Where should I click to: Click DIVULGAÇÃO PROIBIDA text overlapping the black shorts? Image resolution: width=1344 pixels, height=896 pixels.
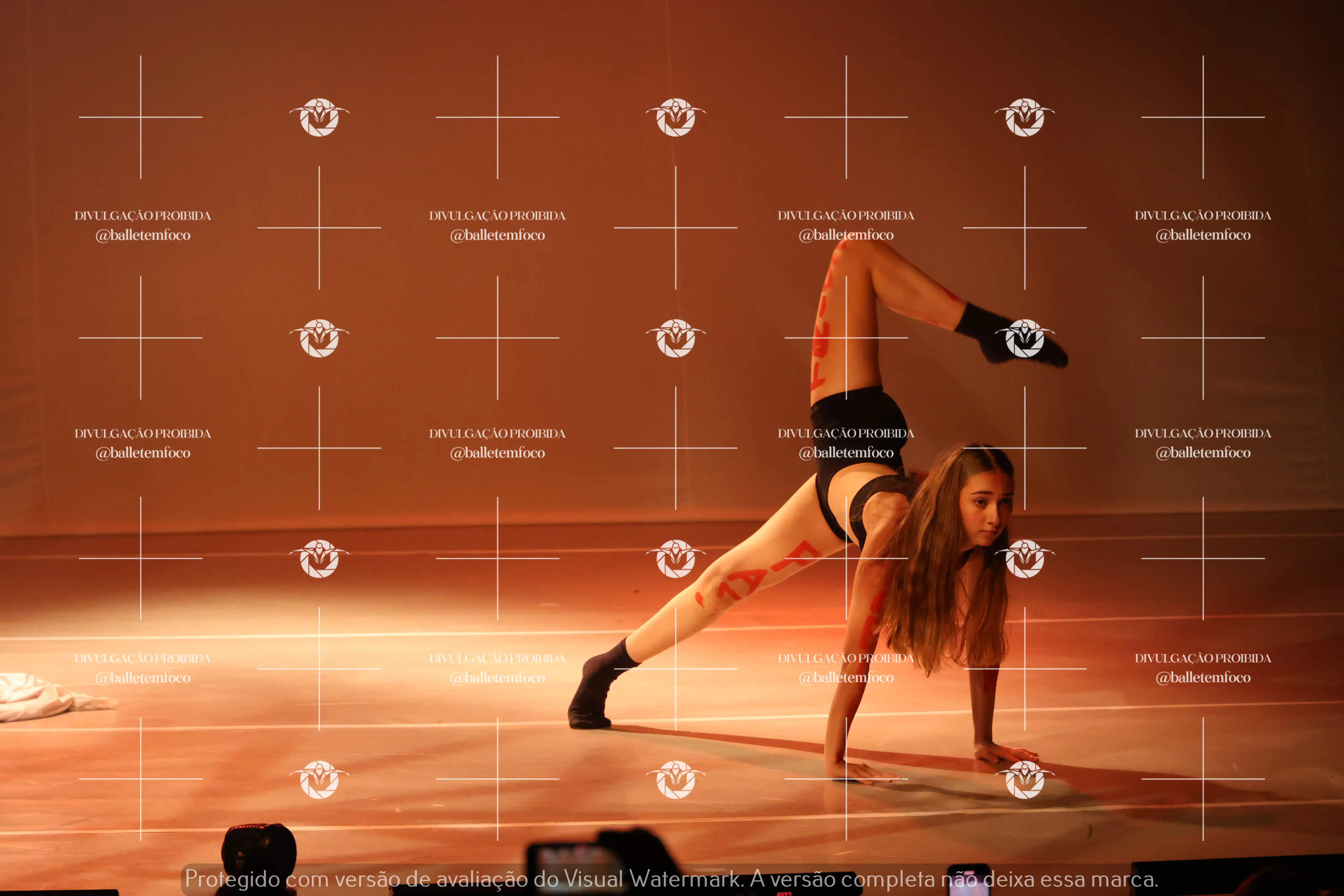click(846, 433)
